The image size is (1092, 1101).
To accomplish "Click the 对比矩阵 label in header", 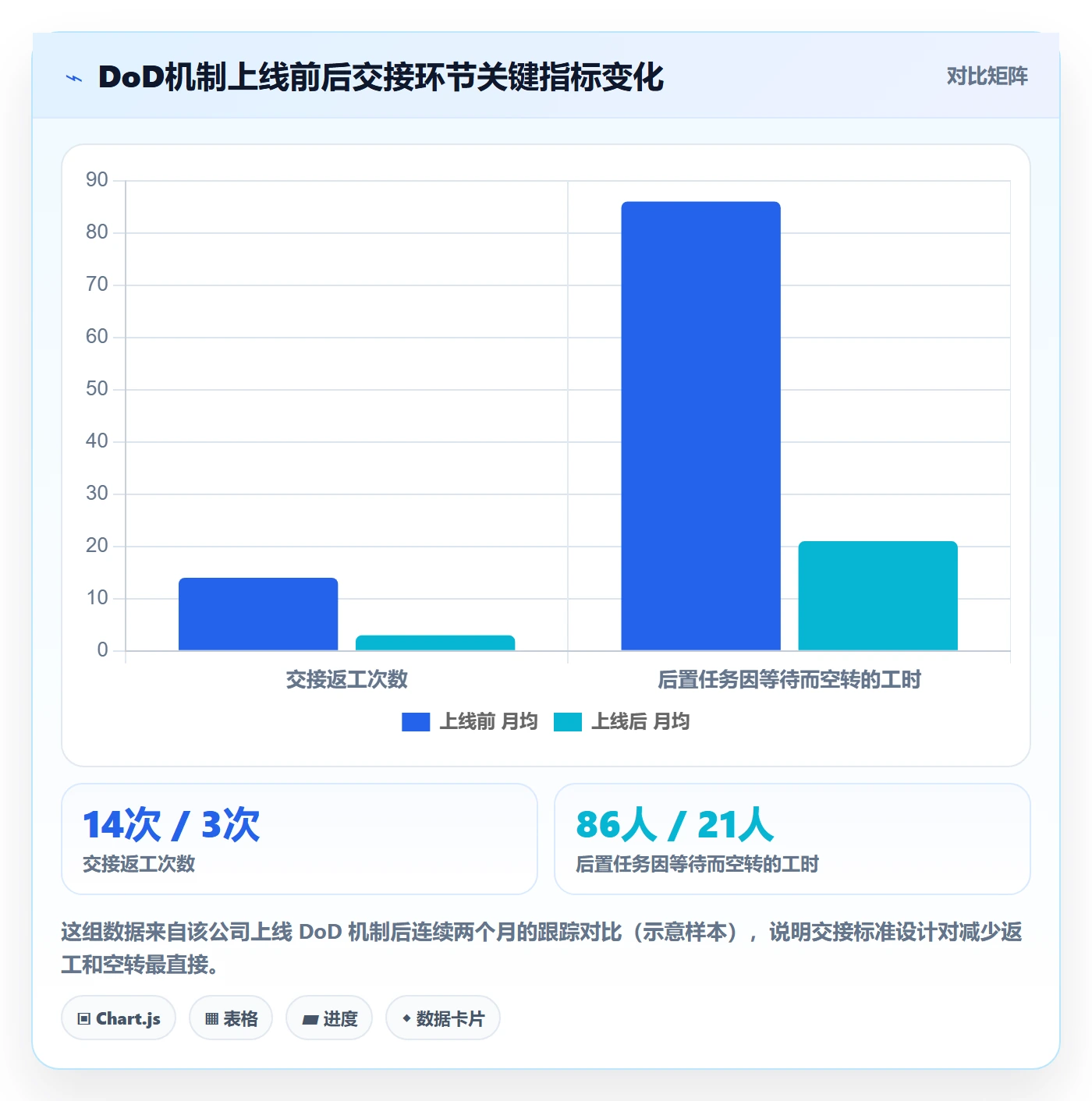I will pyautogui.click(x=987, y=76).
